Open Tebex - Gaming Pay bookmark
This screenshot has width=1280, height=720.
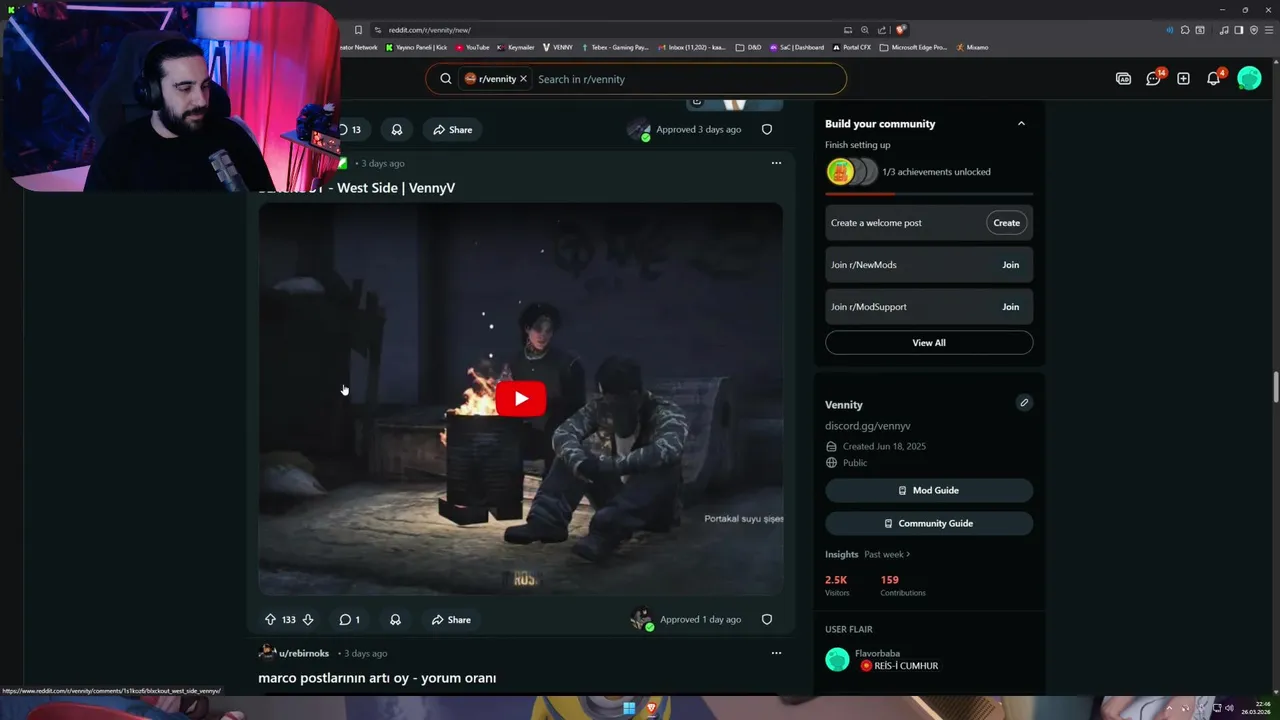click(x=615, y=47)
